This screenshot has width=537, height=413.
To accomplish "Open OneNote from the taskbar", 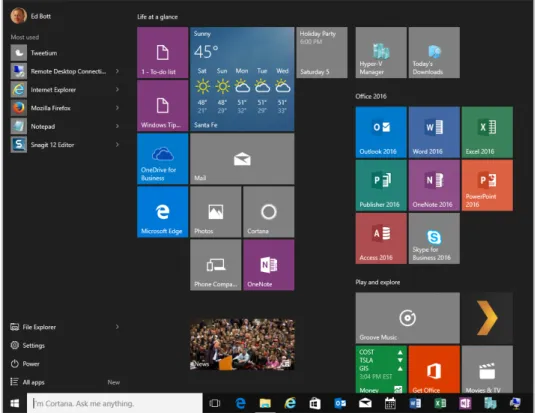I will (465, 403).
